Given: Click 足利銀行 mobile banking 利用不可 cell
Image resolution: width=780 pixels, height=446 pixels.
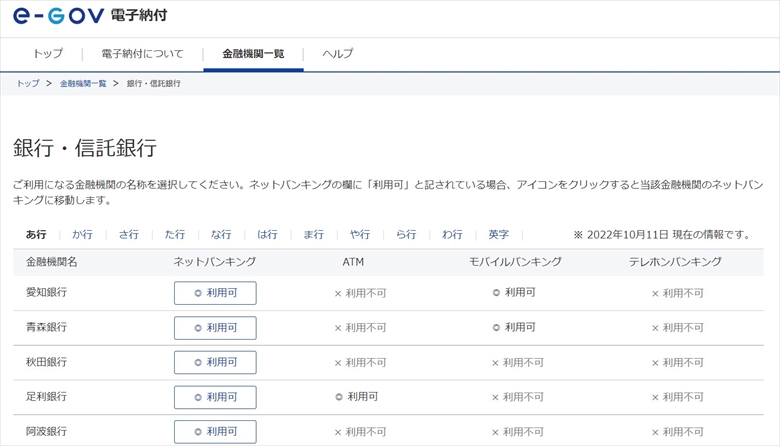Looking at the screenshot, I should pyautogui.click(x=518, y=397).
